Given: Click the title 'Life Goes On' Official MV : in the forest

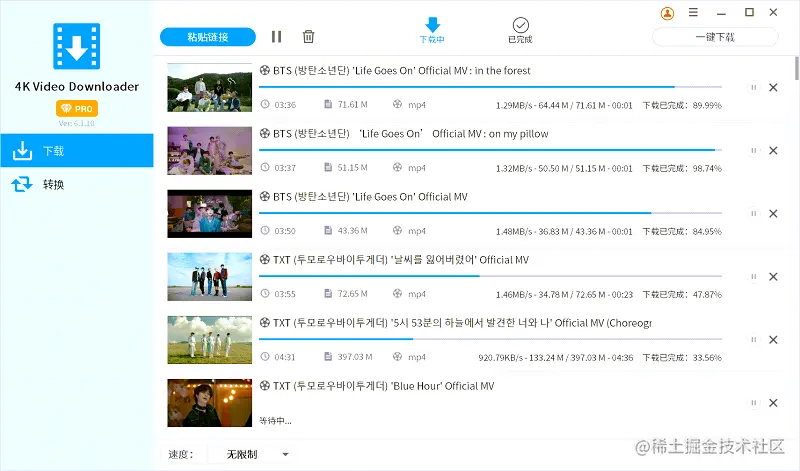Looking at the screenshot, I should (x=402, y=70).
